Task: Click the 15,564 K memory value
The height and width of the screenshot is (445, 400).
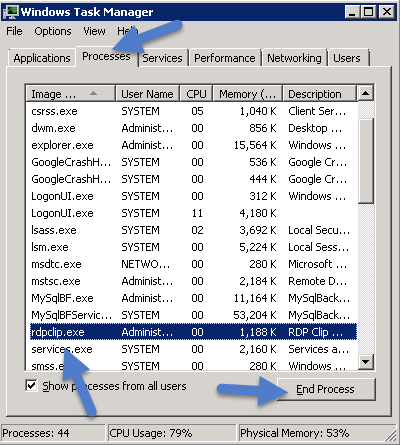Action: (x=255, y=145)
